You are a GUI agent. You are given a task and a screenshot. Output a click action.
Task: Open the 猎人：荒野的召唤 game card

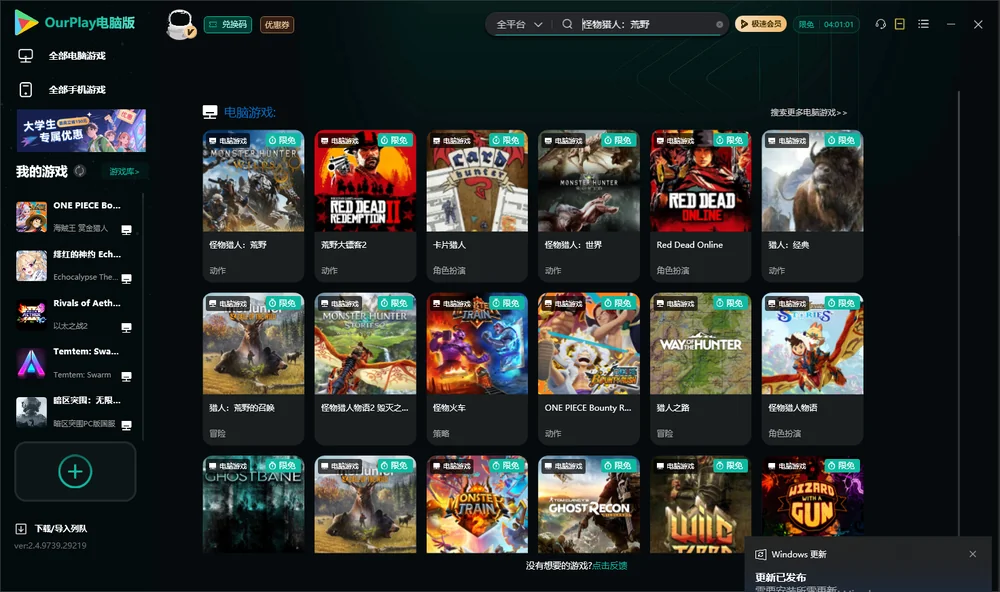[x=253, y=368]
